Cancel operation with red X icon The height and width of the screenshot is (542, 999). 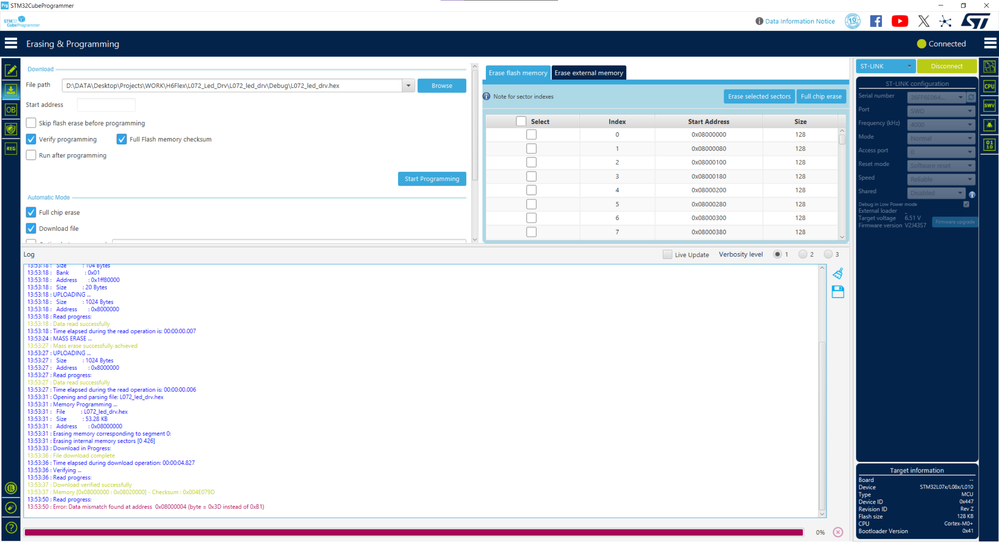tap(838, 532)
